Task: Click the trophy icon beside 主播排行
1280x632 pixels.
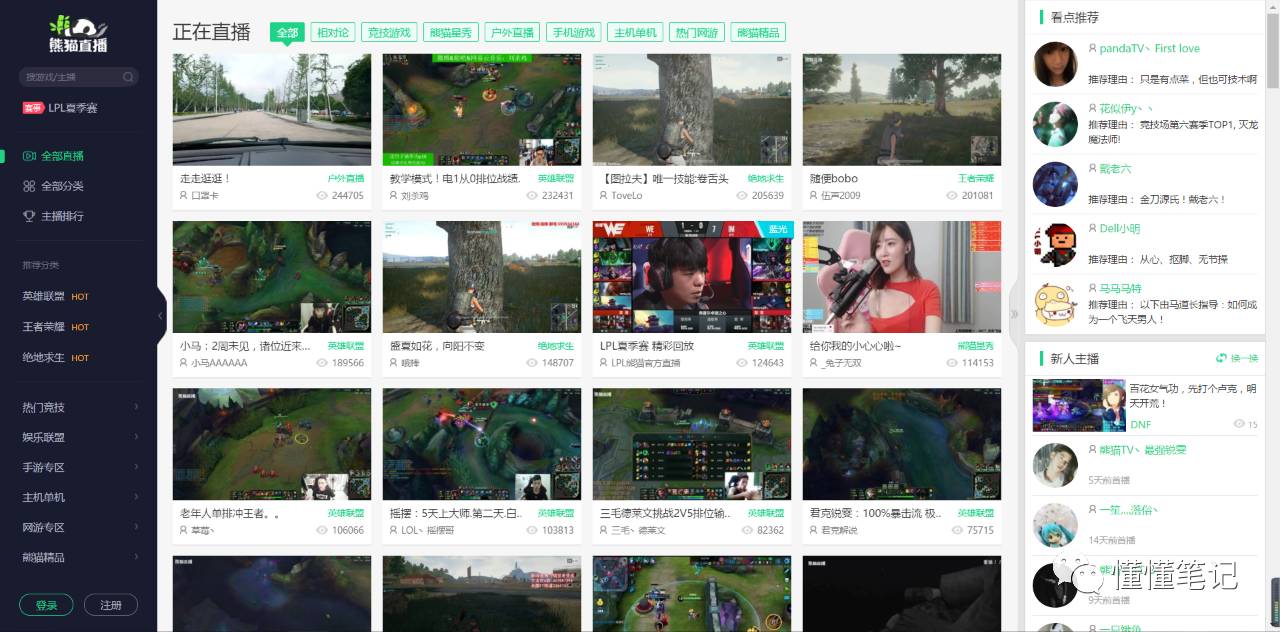Action: coord(29,216)
